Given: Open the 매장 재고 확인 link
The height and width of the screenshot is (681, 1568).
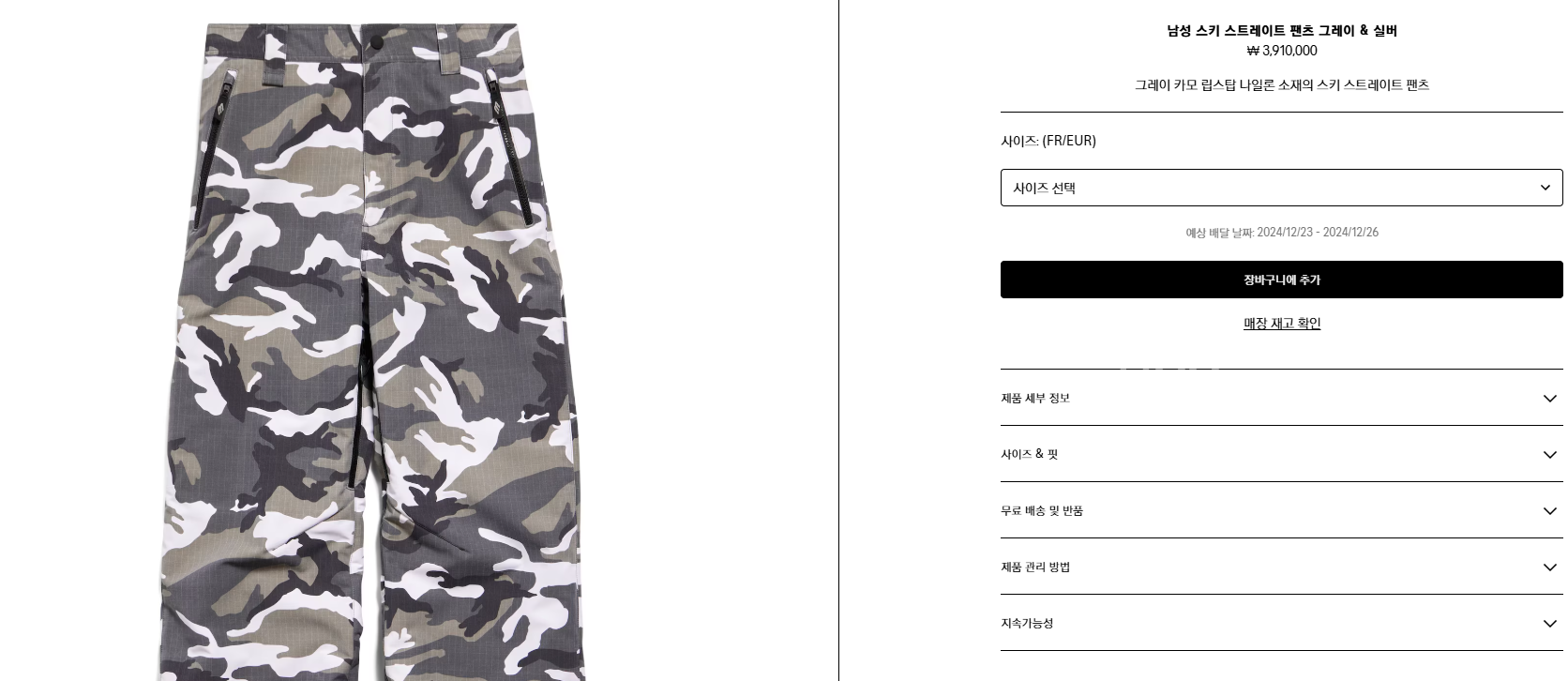Looking at the screenshot, I should point(1282,324).
